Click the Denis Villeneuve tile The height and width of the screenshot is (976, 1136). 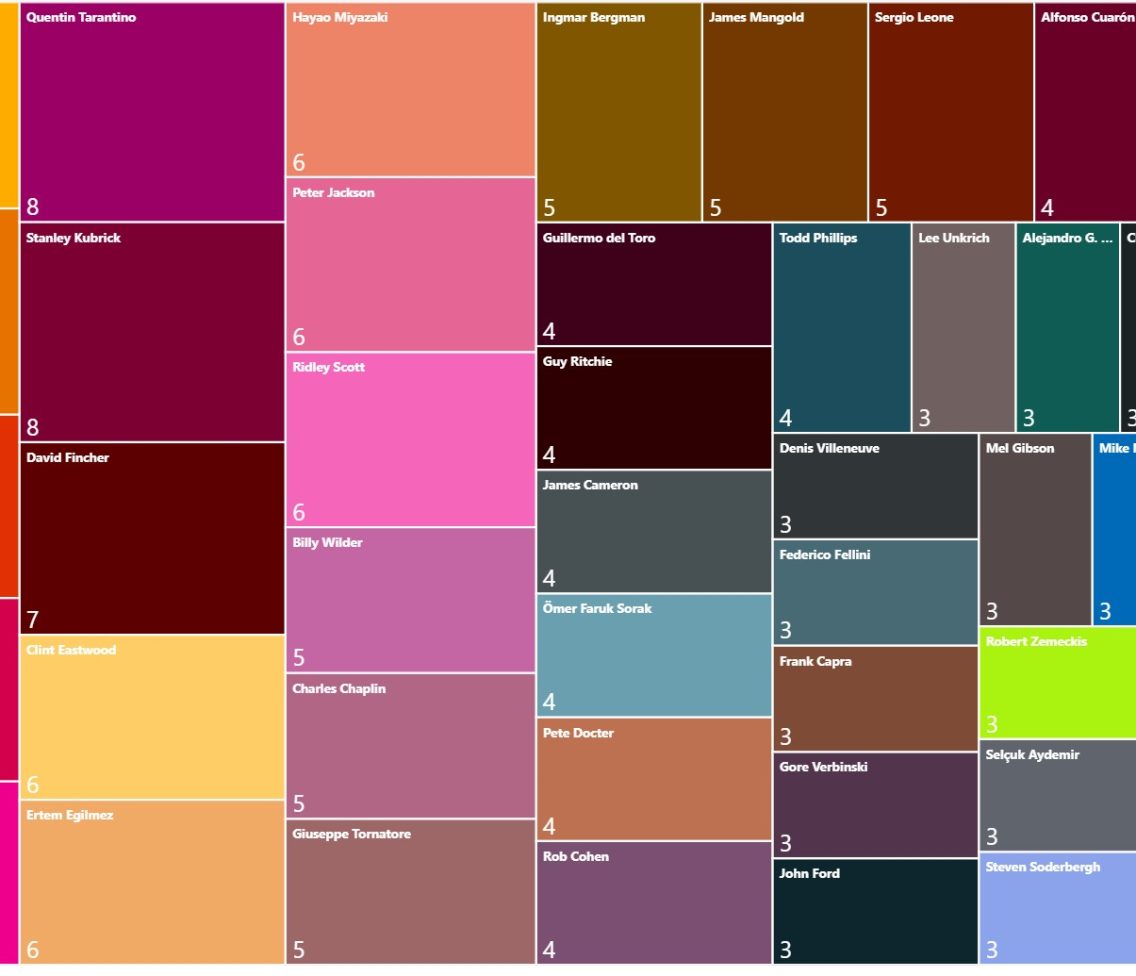click(x=876, y=486)
